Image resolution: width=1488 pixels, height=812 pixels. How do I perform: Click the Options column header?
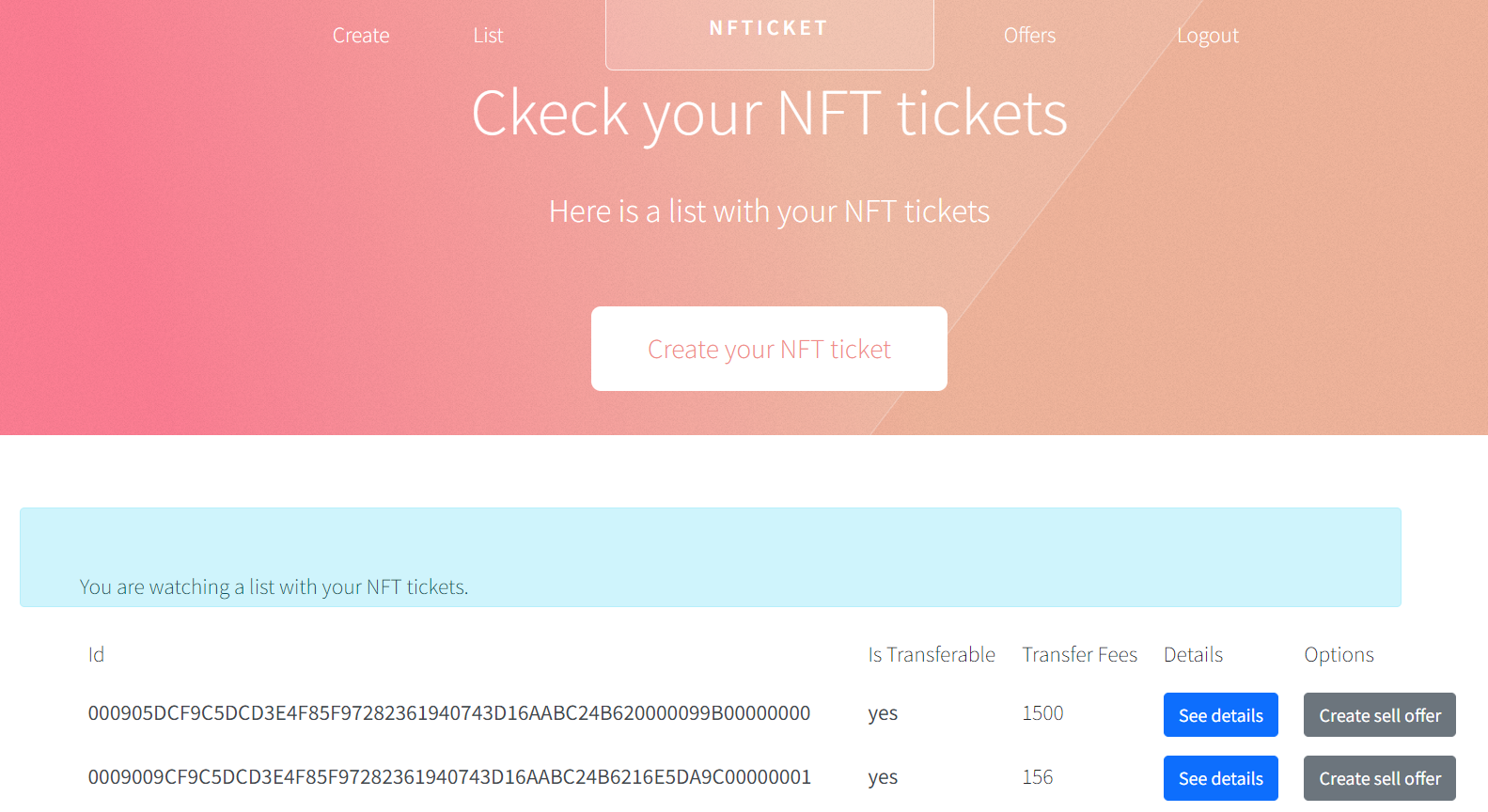point(1339,655)
